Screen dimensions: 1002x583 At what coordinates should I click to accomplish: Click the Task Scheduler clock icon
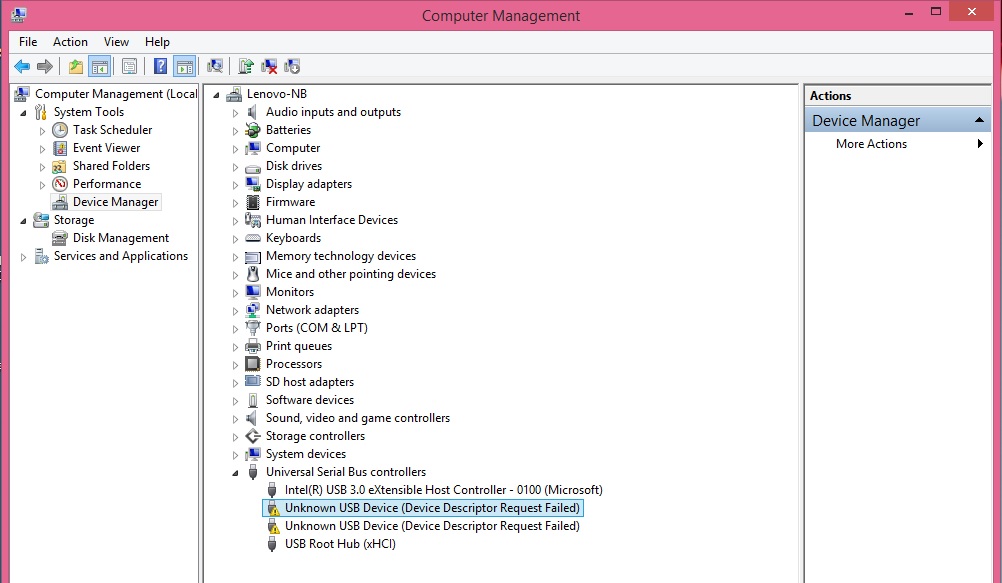(x=59, y=130)
